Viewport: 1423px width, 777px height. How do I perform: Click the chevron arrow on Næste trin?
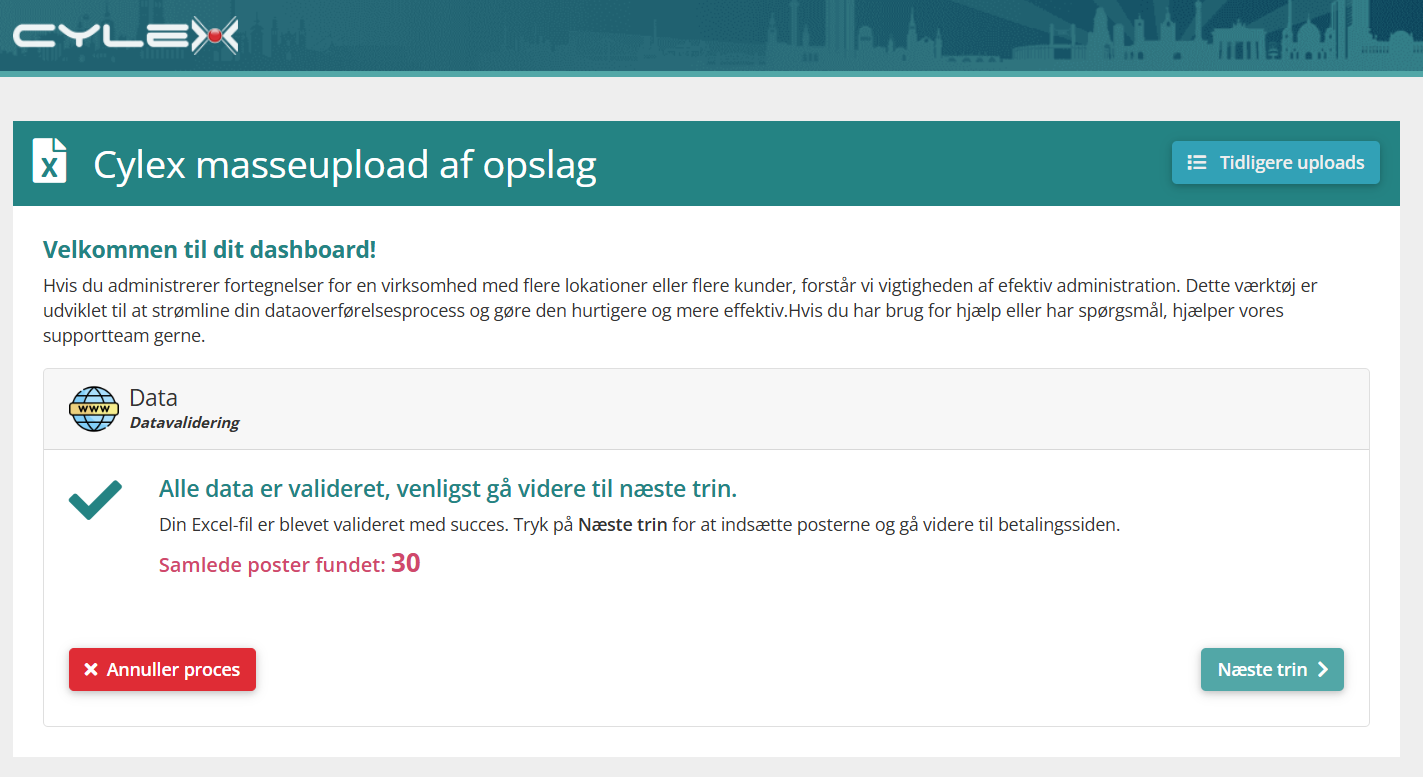pos(1323,670)
